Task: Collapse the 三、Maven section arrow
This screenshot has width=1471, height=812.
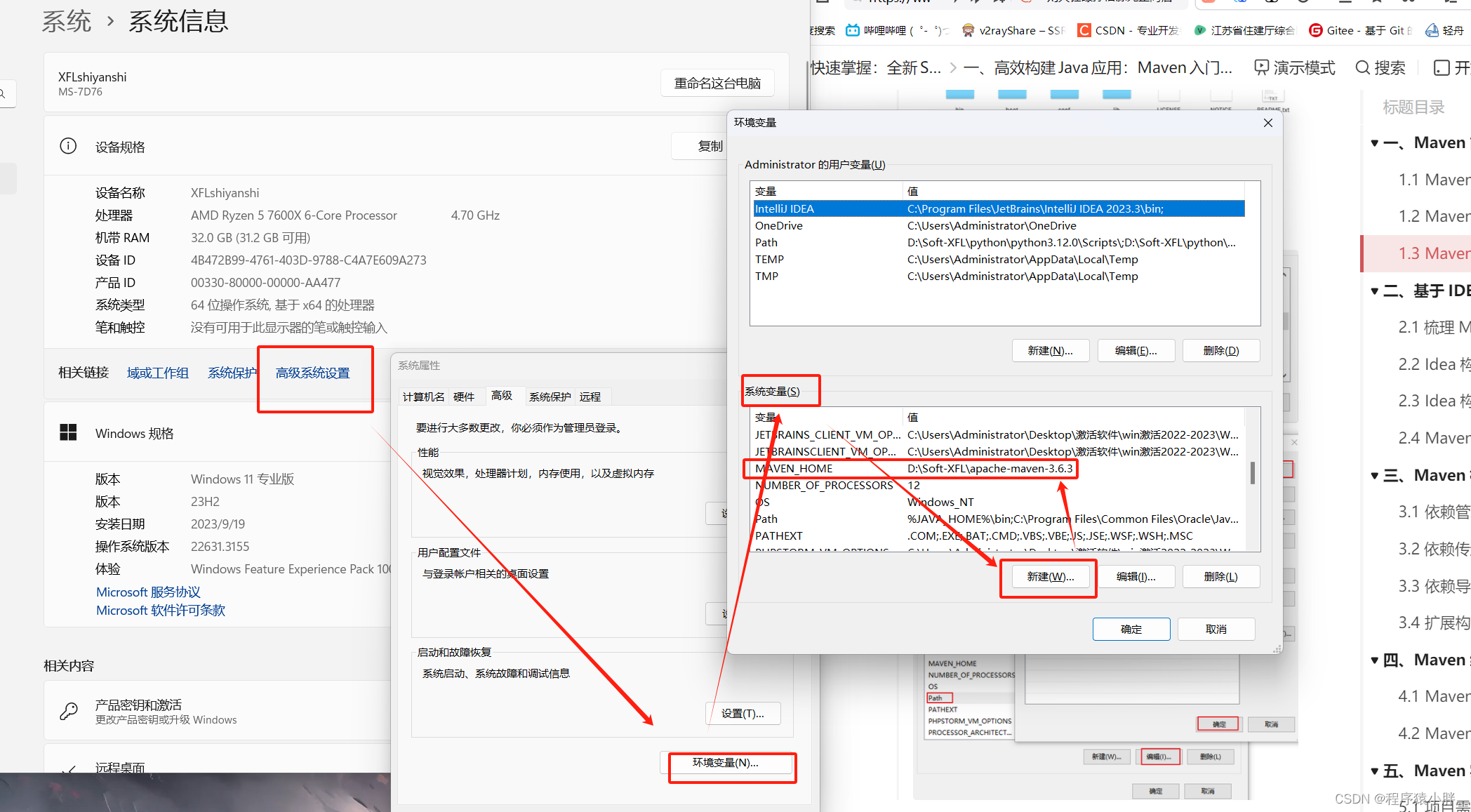Action: [x=1375, y=476]
